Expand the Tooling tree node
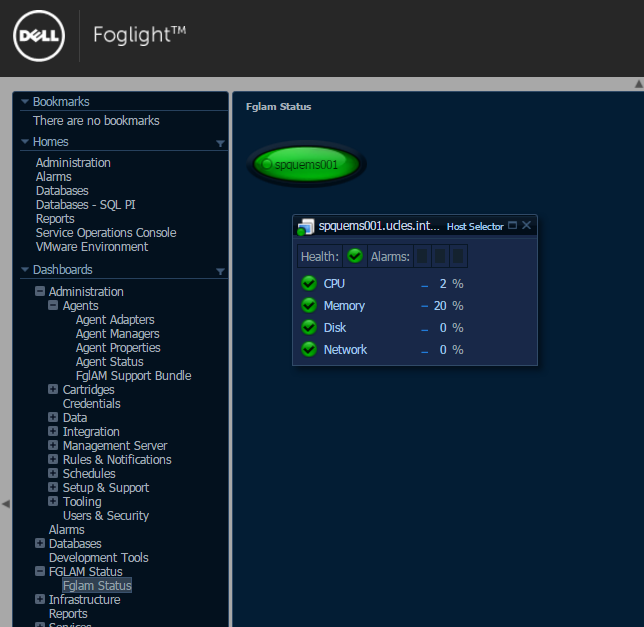 tap(53, 501)
